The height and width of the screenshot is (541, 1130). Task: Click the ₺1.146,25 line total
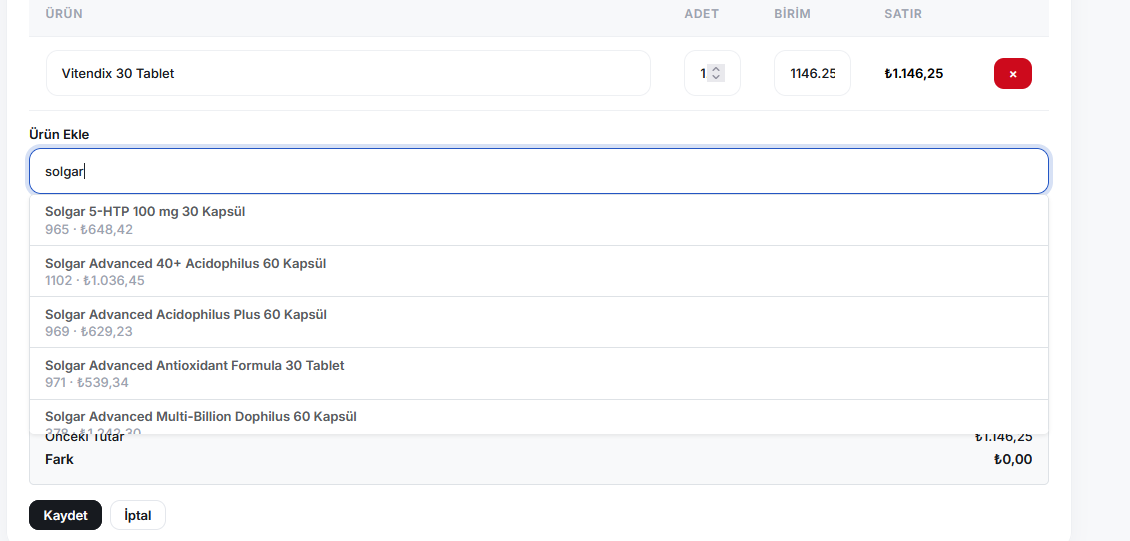point(914,73)
